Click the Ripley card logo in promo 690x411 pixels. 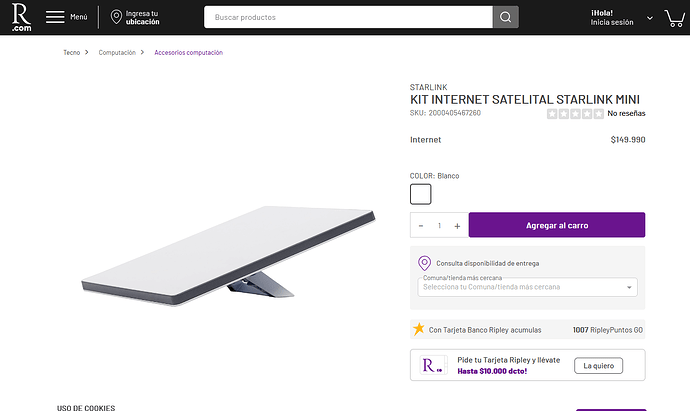(433, 365)
